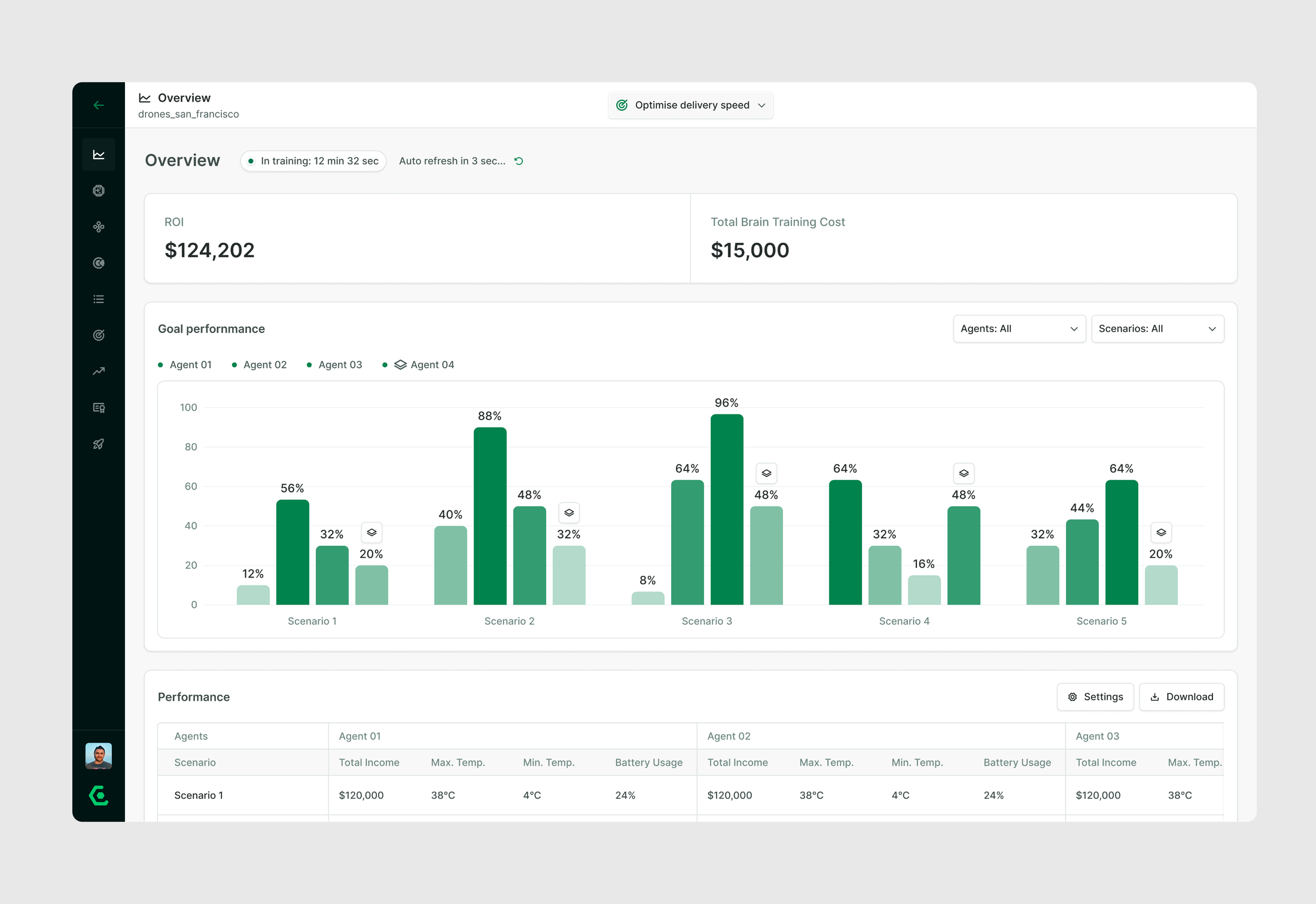Open the pie chart sidebar icon
The height and width of the screenshot is (904, 1316).
point(99,263)
